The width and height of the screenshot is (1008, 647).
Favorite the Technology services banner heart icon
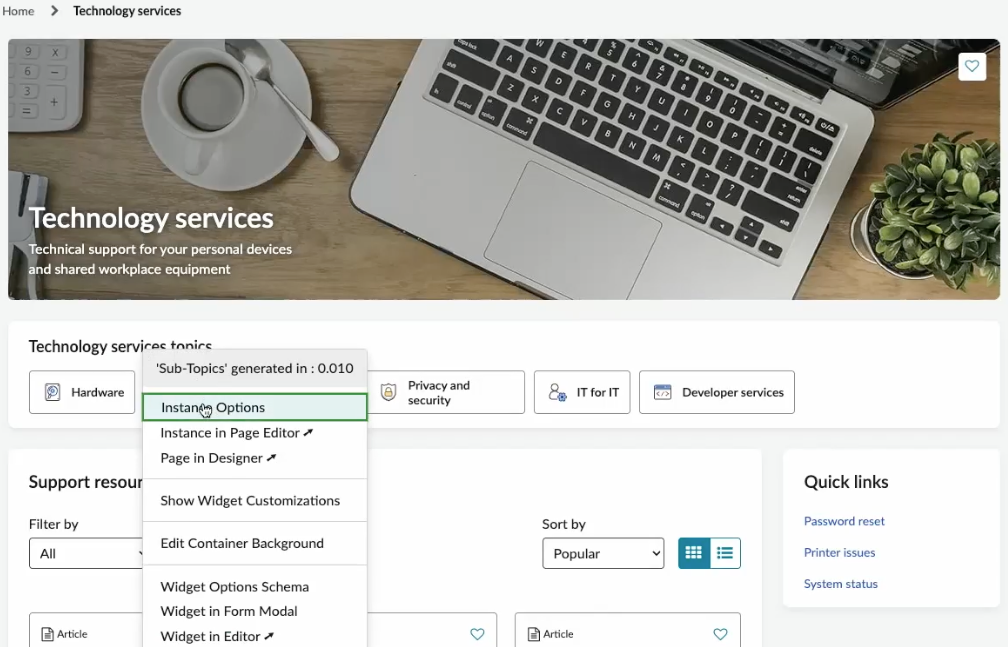tap(971, 66)
